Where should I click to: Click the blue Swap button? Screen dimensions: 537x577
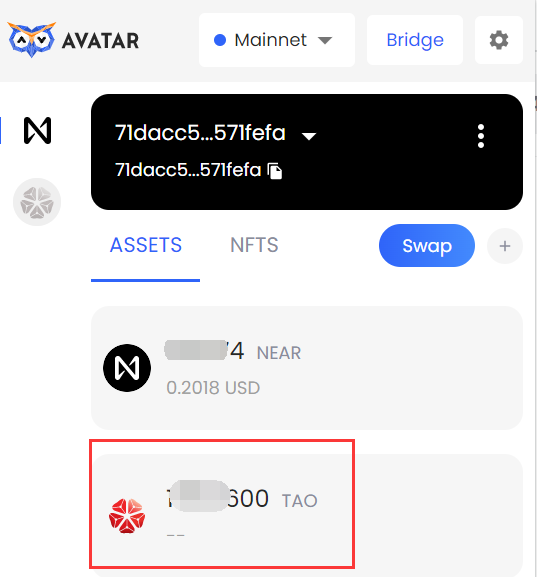tap(427, 245)
